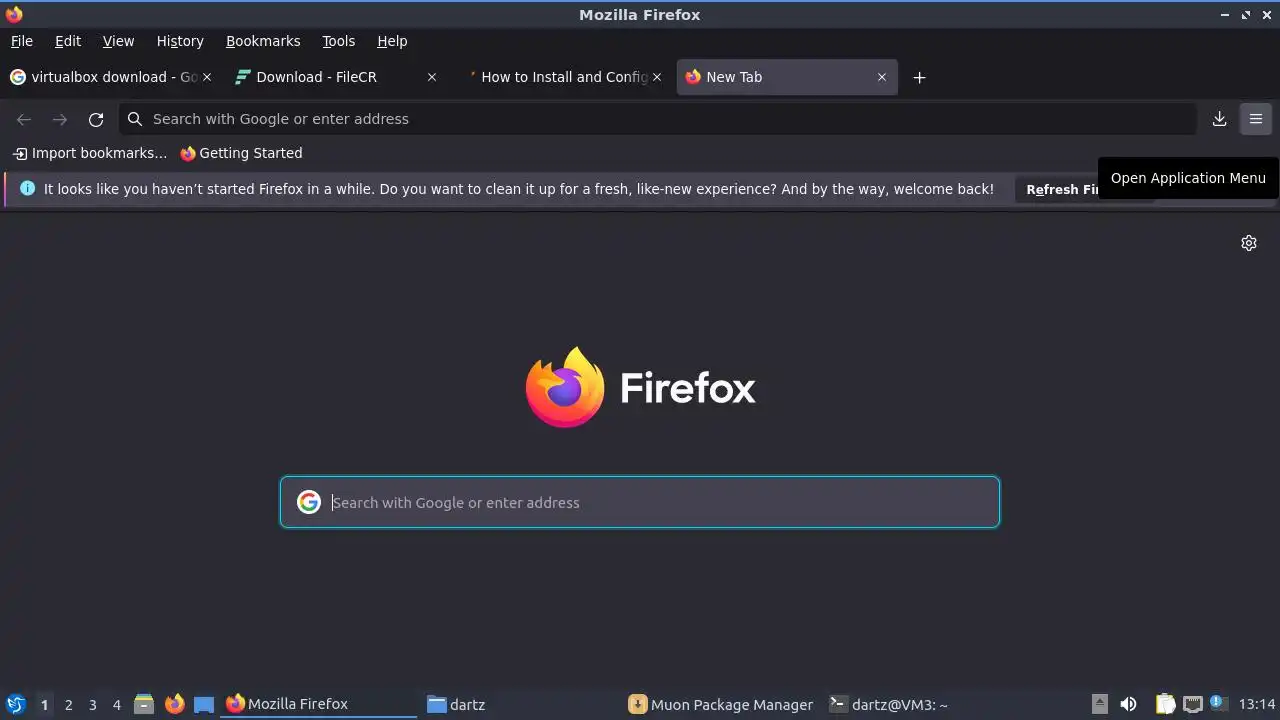Screen dimensions: 1280x720
Task: Switch to Muon Package Manager window
Action: click(722, 704)
